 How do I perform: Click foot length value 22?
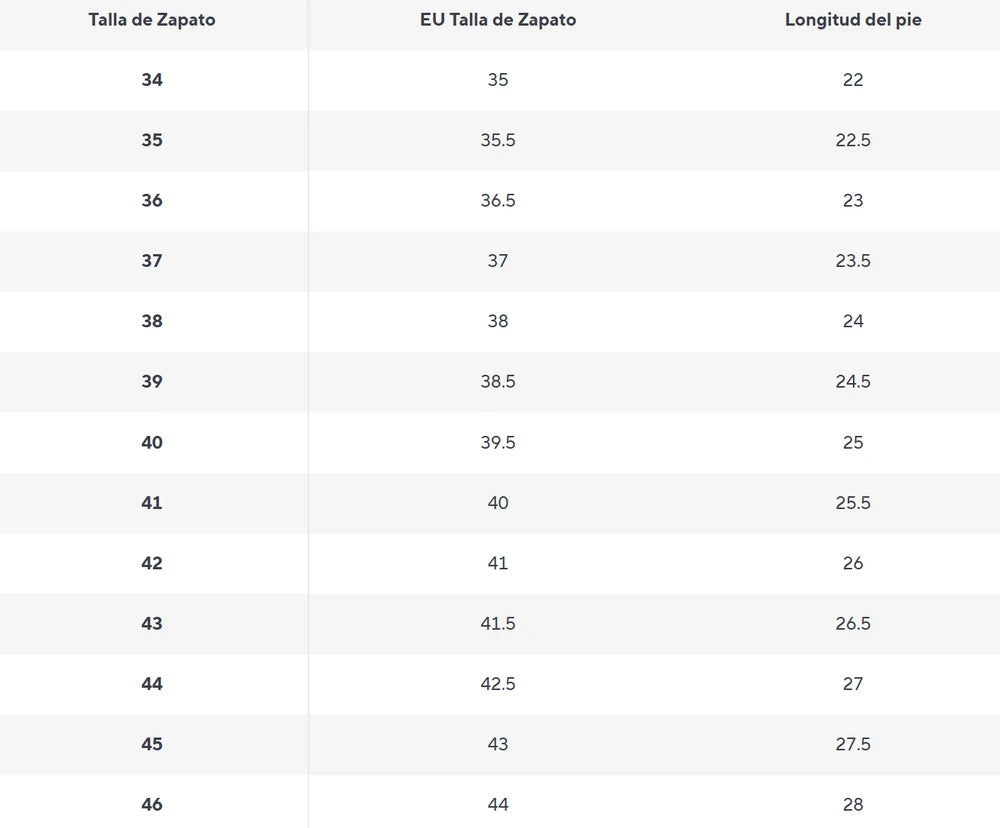(853, 80)
